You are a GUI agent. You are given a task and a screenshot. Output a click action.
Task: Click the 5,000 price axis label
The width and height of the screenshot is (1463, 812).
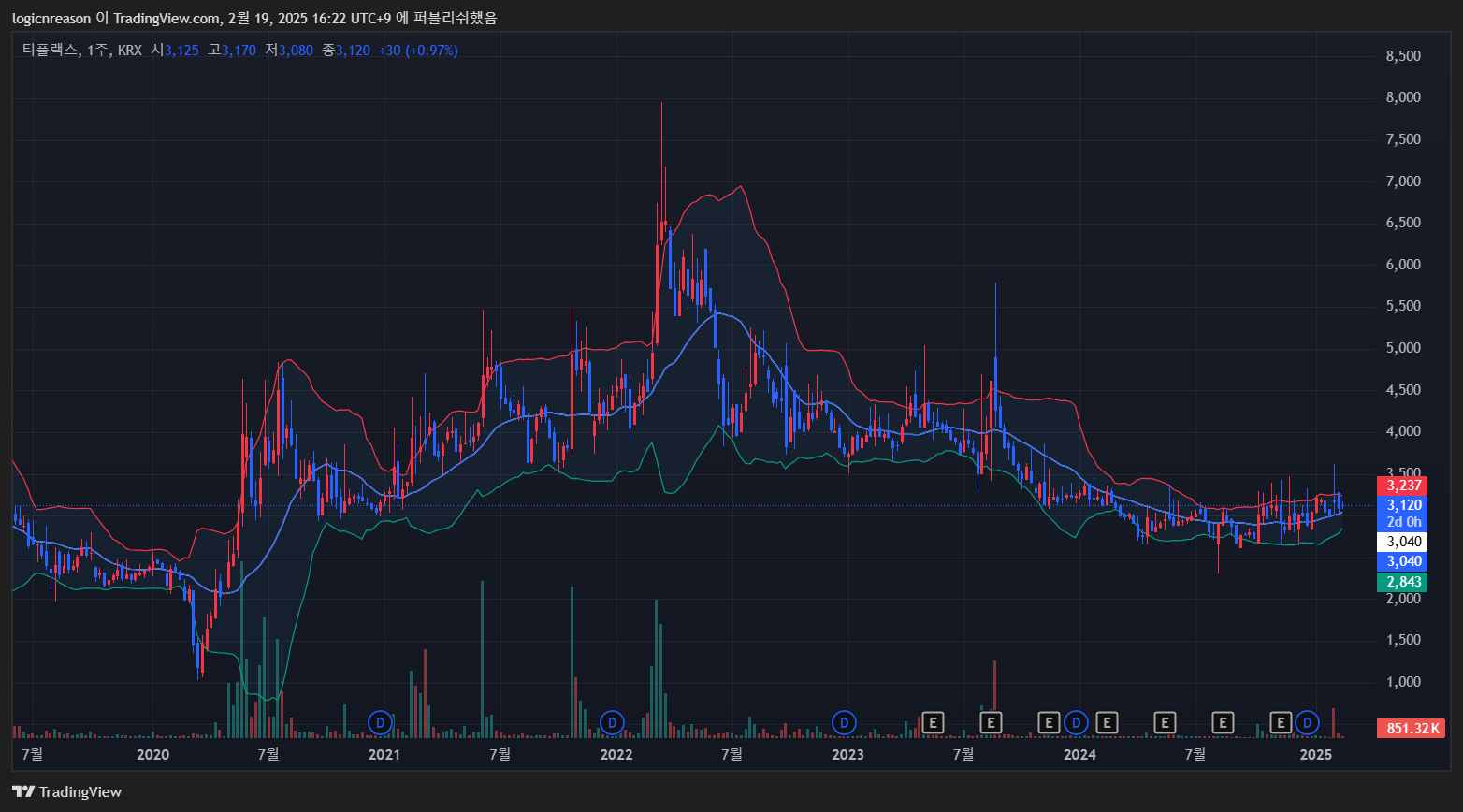point(1402,348)
